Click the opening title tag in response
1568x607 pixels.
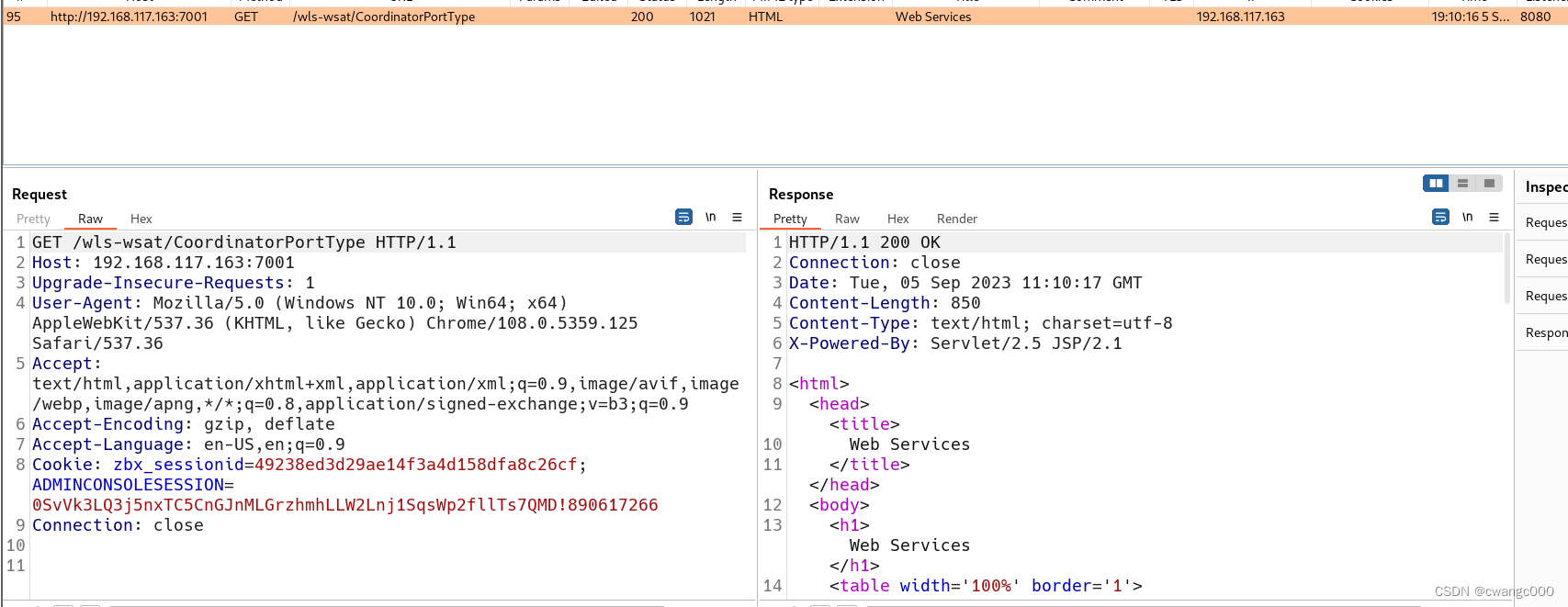click(864, 424)
